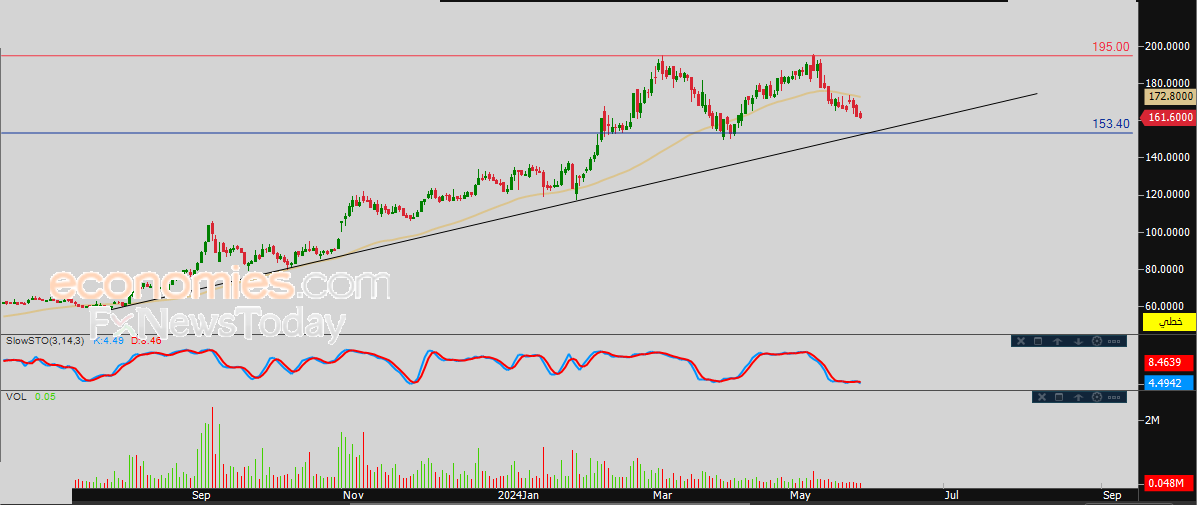Screen dimensions: 1197x505
Task: Move SlowSTO panel down with arrow
Action: click(x=1078, y=341)
